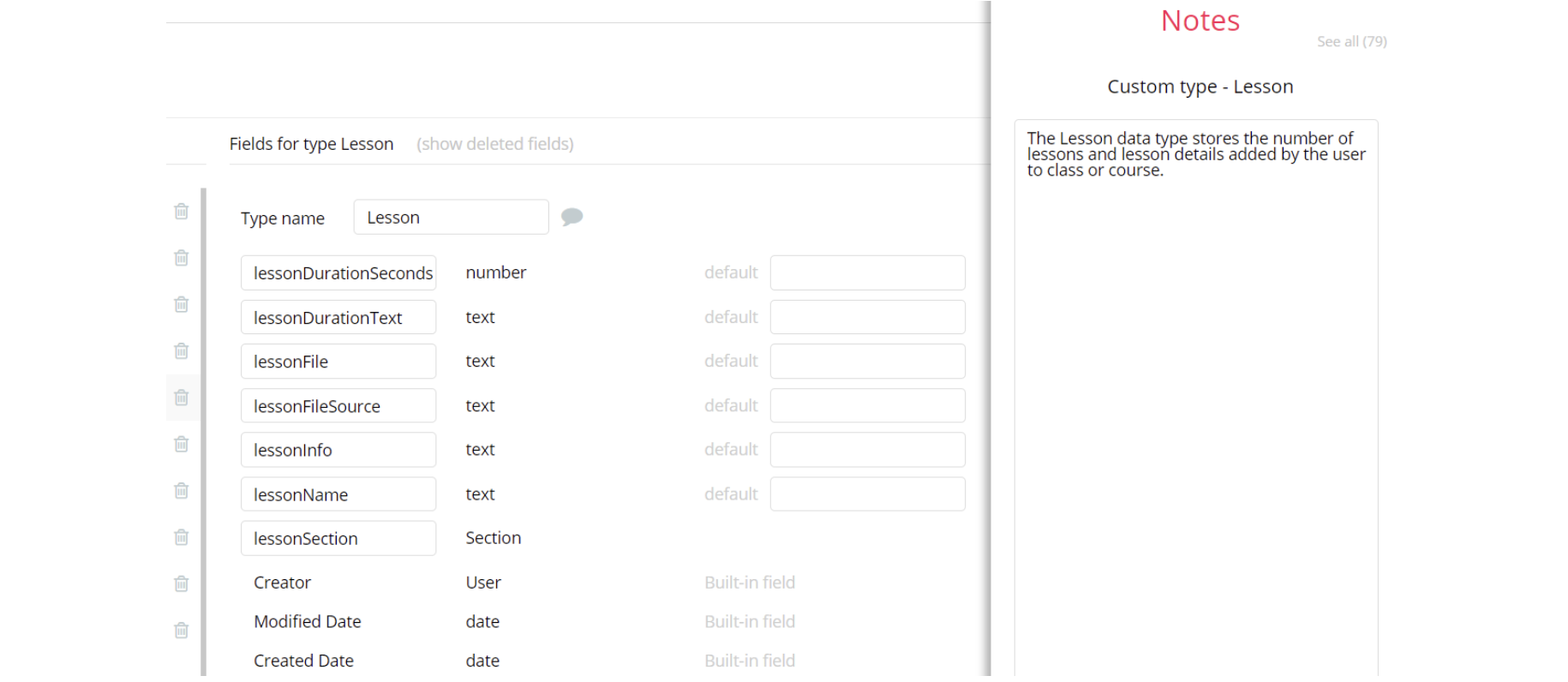Click the default value box for lessonInfo
Image resolution: width=1568 pixels, height=682 pixels.
tap(867, 450)
